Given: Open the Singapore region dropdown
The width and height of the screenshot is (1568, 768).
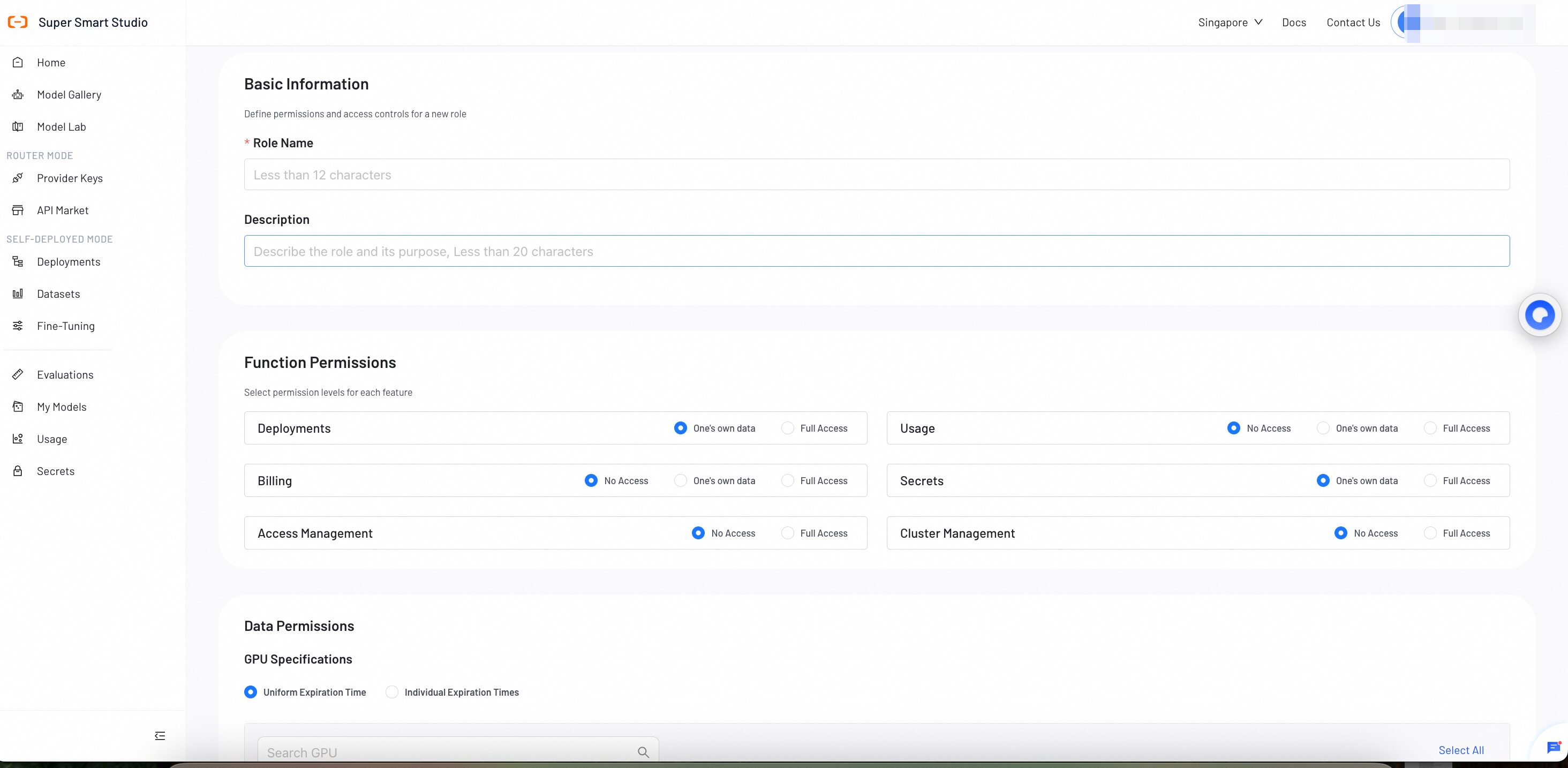Looking at the screenshot, I should pos(1230,22).
